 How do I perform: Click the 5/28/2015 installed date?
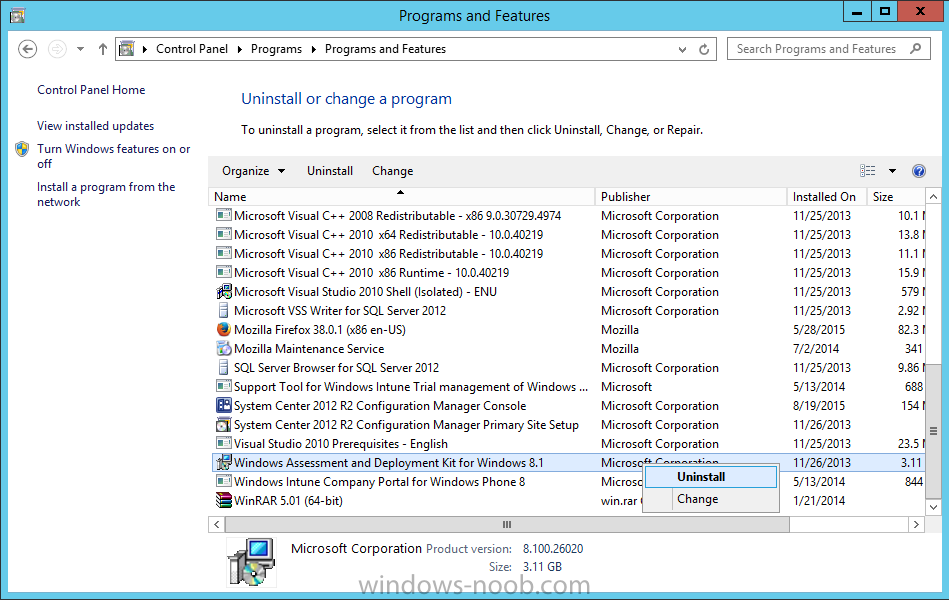(819, 330)
